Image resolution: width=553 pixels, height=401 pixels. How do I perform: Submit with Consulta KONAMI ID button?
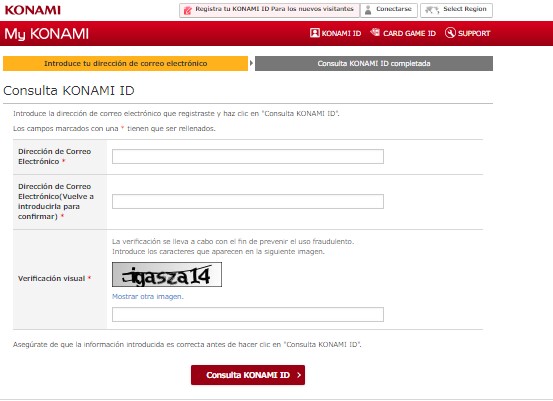coord(248,375)
